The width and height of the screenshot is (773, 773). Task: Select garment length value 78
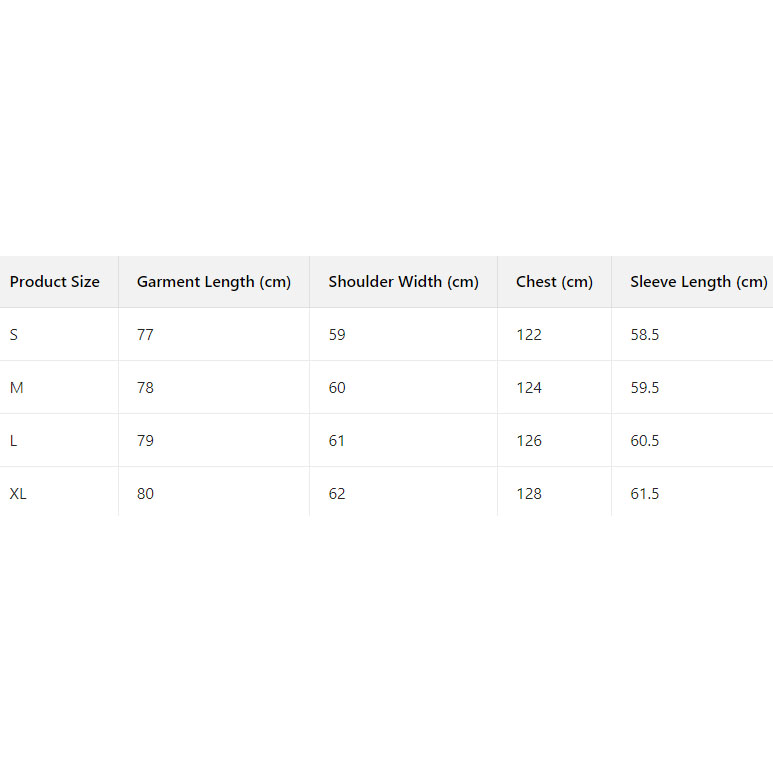pyautogui.click(x=146, y=388)
